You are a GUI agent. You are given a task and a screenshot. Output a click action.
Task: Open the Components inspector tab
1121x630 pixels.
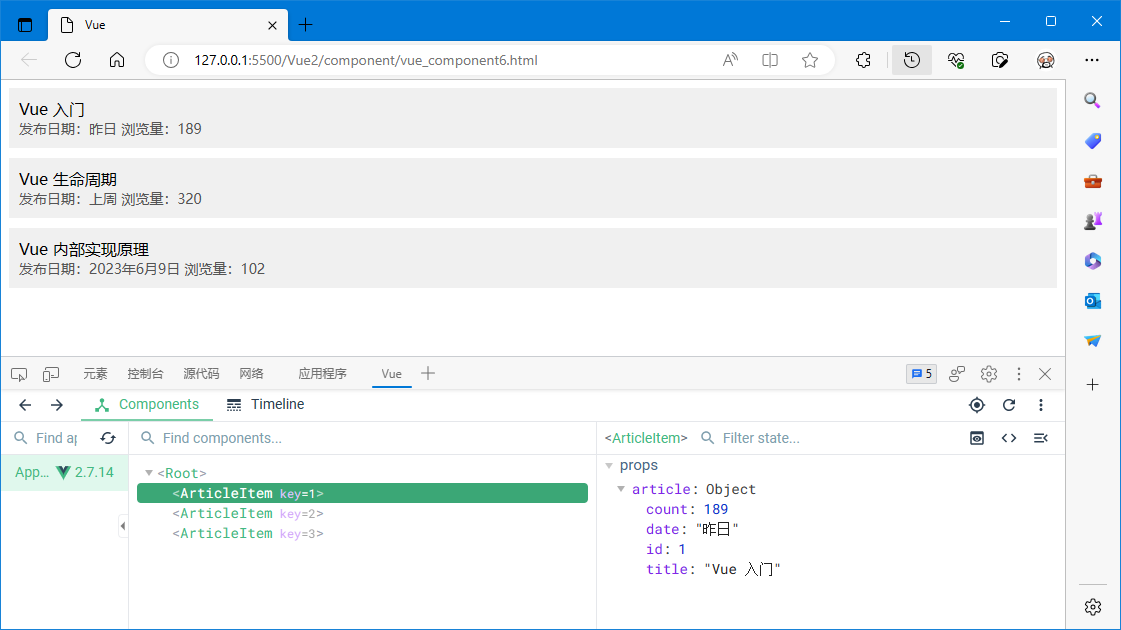pyautogui.click(x=147, y=405)
